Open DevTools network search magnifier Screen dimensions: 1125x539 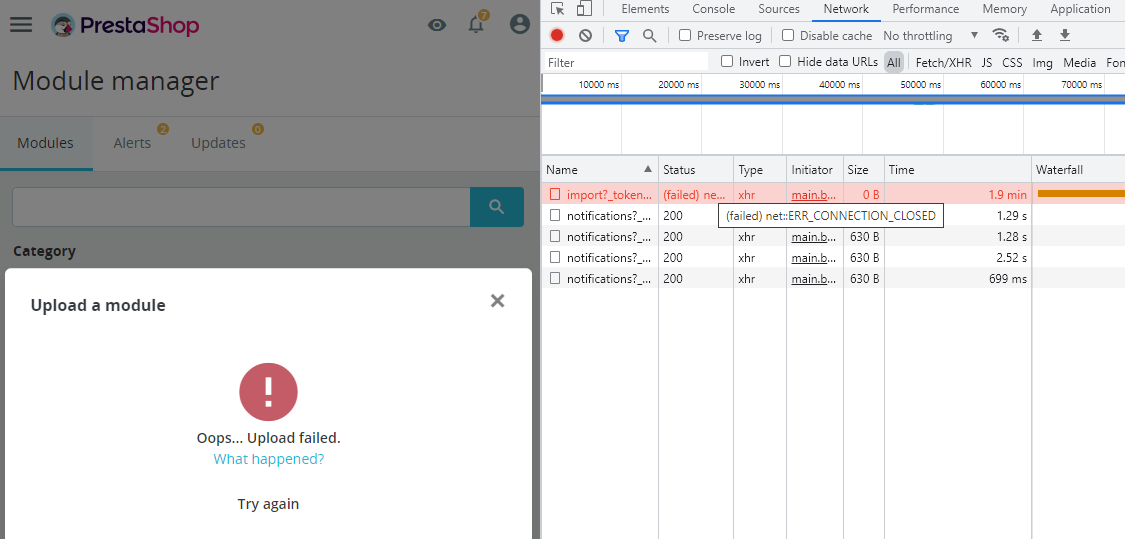pos(649,35)
